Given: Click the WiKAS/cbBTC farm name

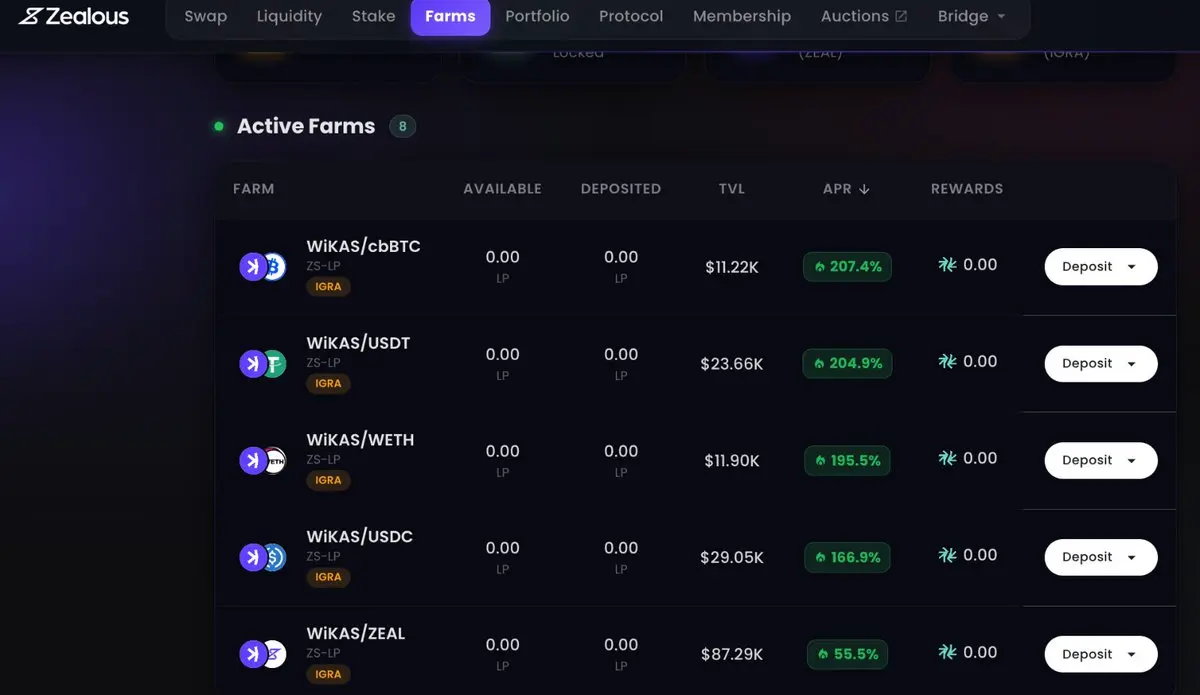Looking at the screenshot, I should pyautogui.click(x=363, y=247).
